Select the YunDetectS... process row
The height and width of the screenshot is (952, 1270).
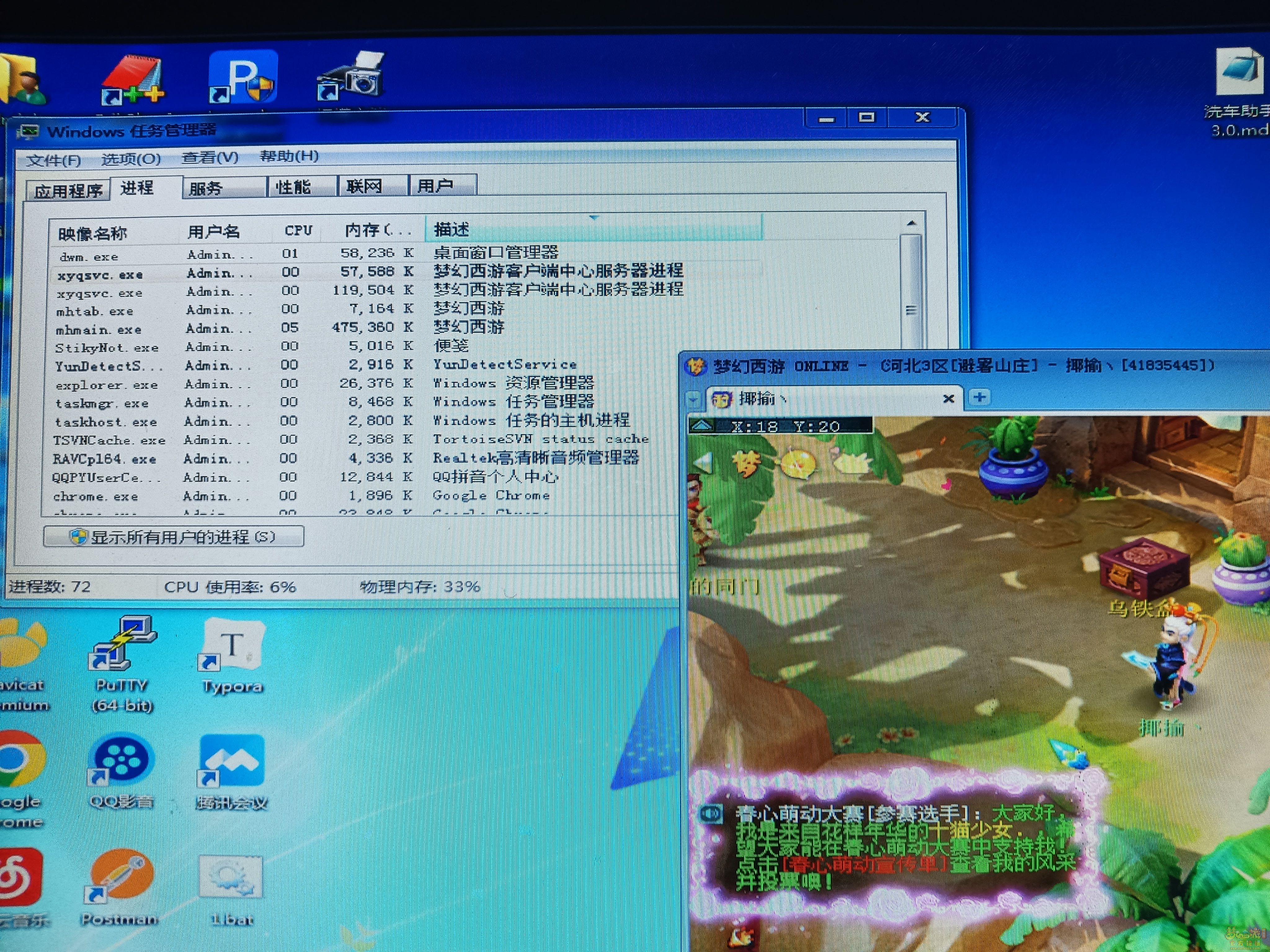[367, 365]
